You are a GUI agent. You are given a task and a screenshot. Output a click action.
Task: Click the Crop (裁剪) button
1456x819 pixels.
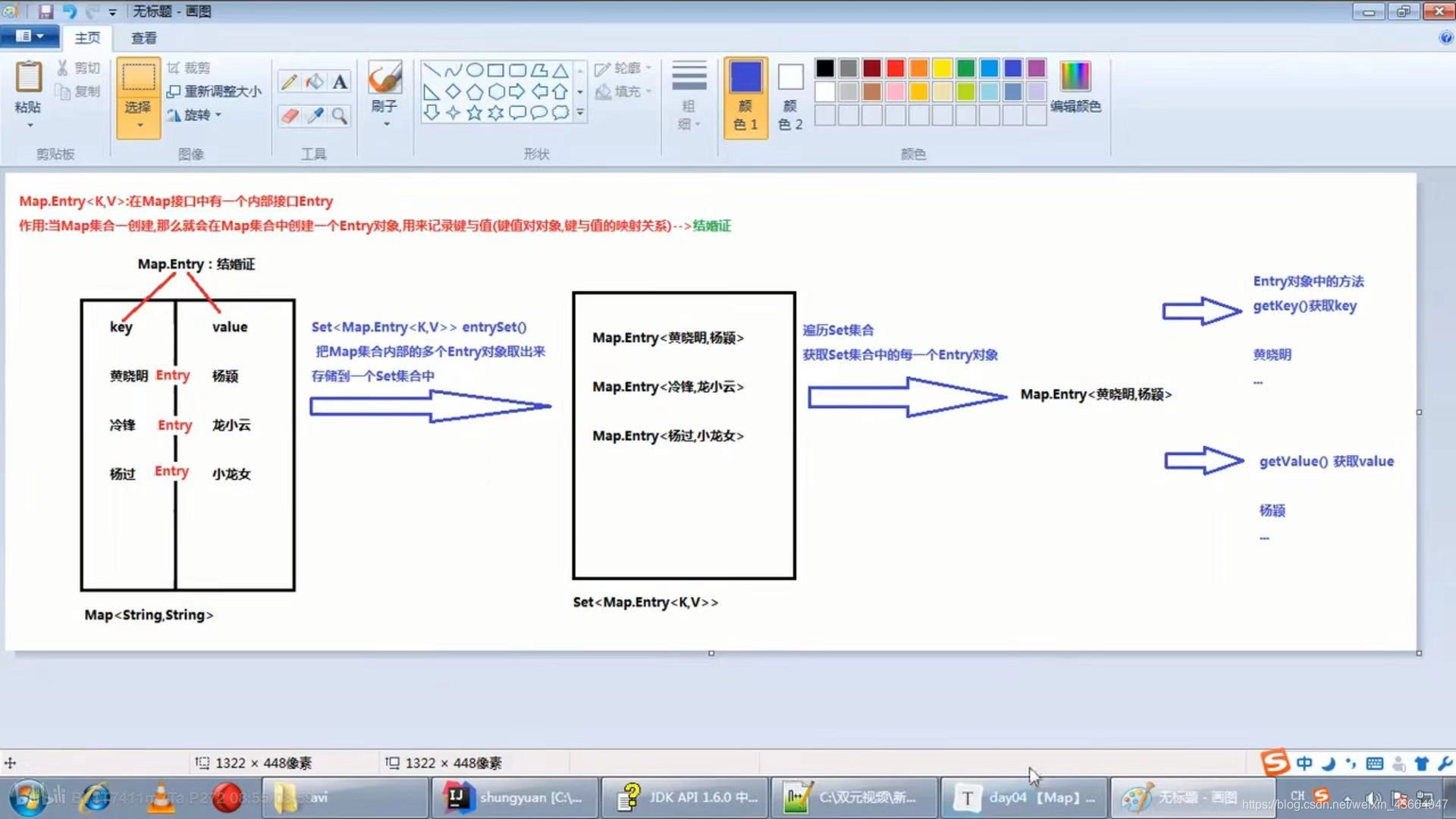coord(188,67)
